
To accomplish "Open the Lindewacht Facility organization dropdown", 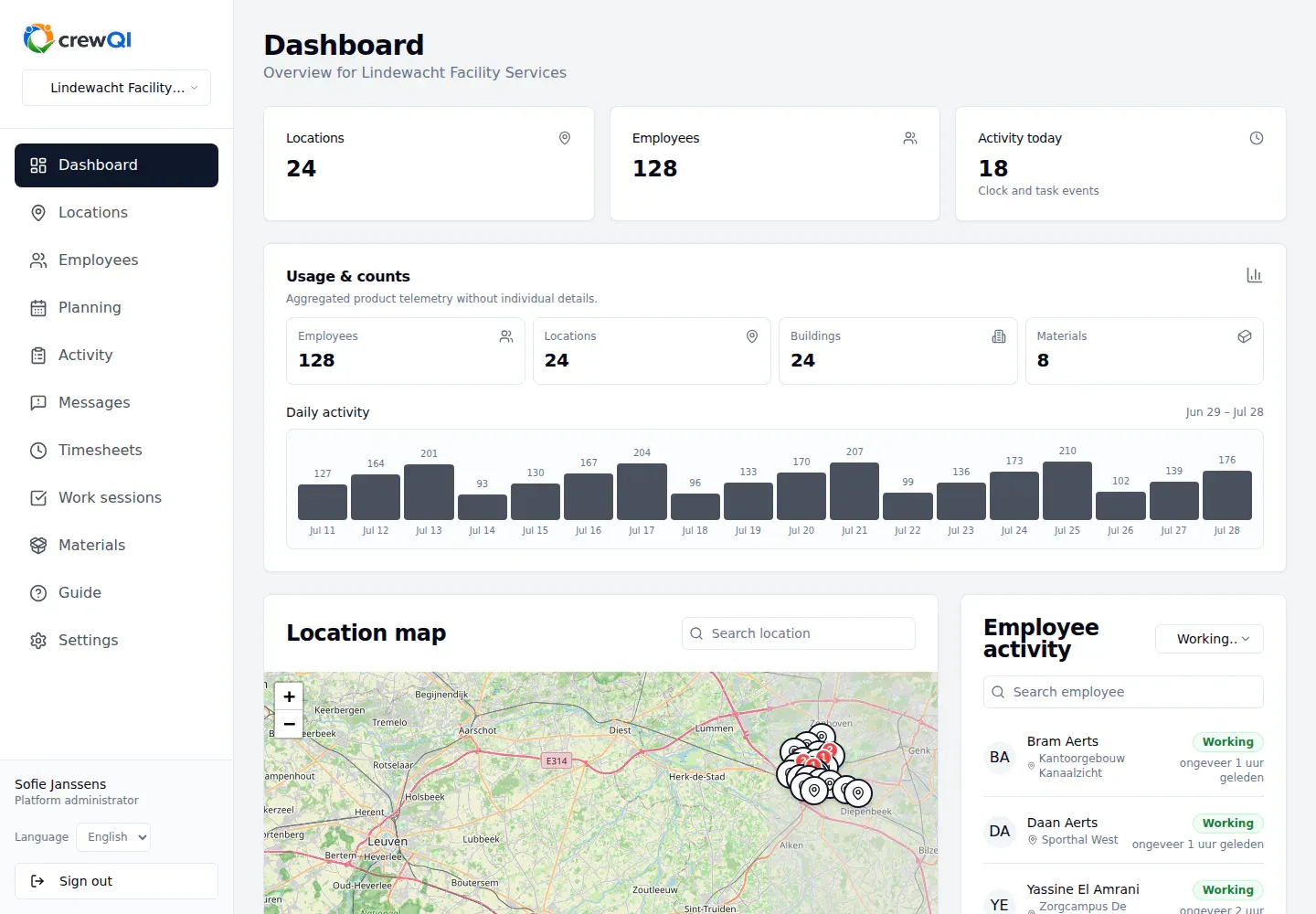I will pyautogui.click(x=116, y=88).
